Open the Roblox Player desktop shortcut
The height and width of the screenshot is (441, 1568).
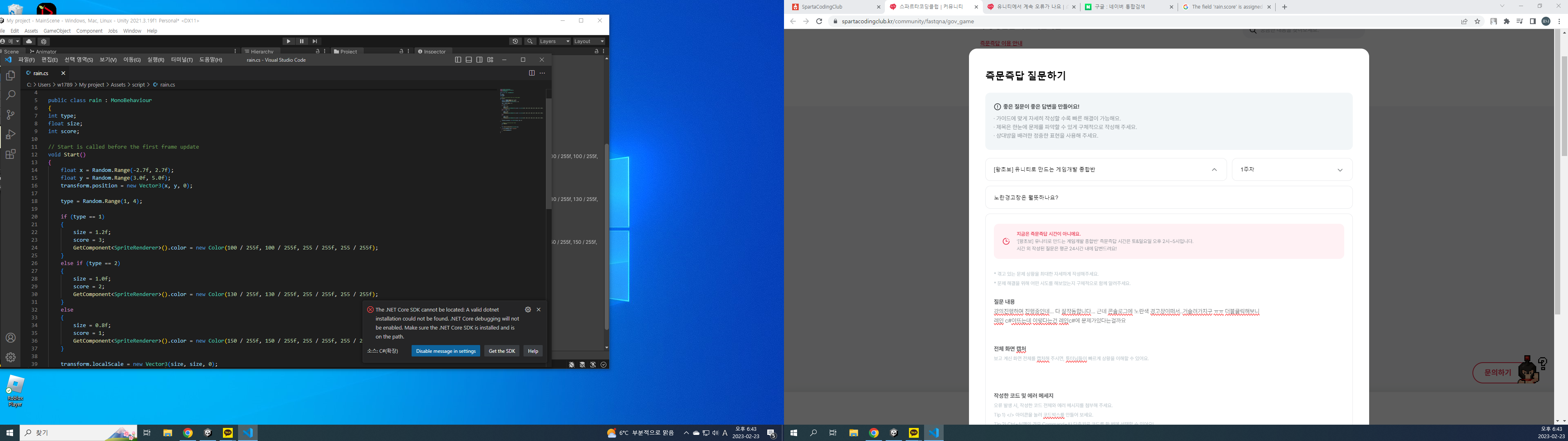[x=15, y=390]
